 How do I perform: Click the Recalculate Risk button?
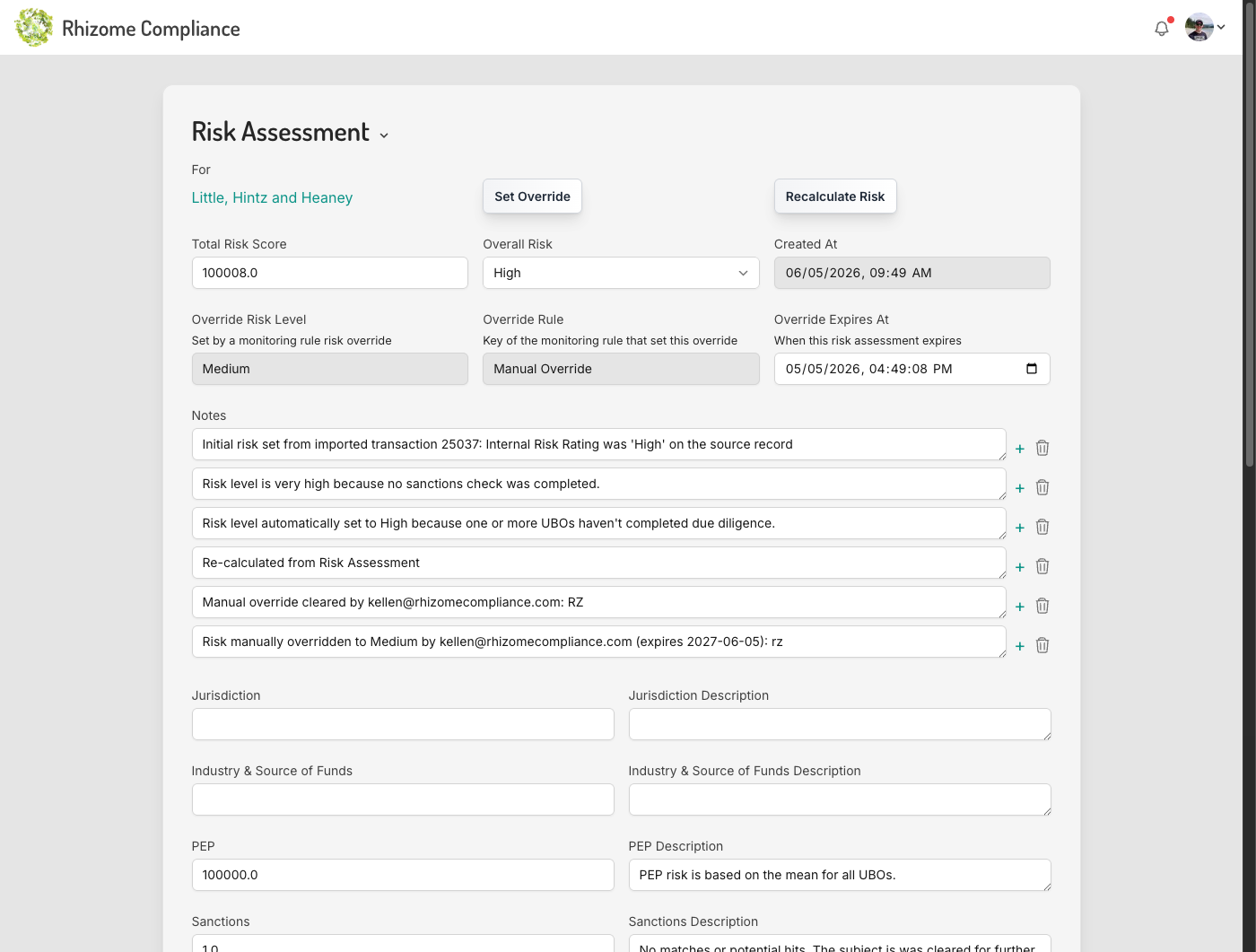pos(835,197)
